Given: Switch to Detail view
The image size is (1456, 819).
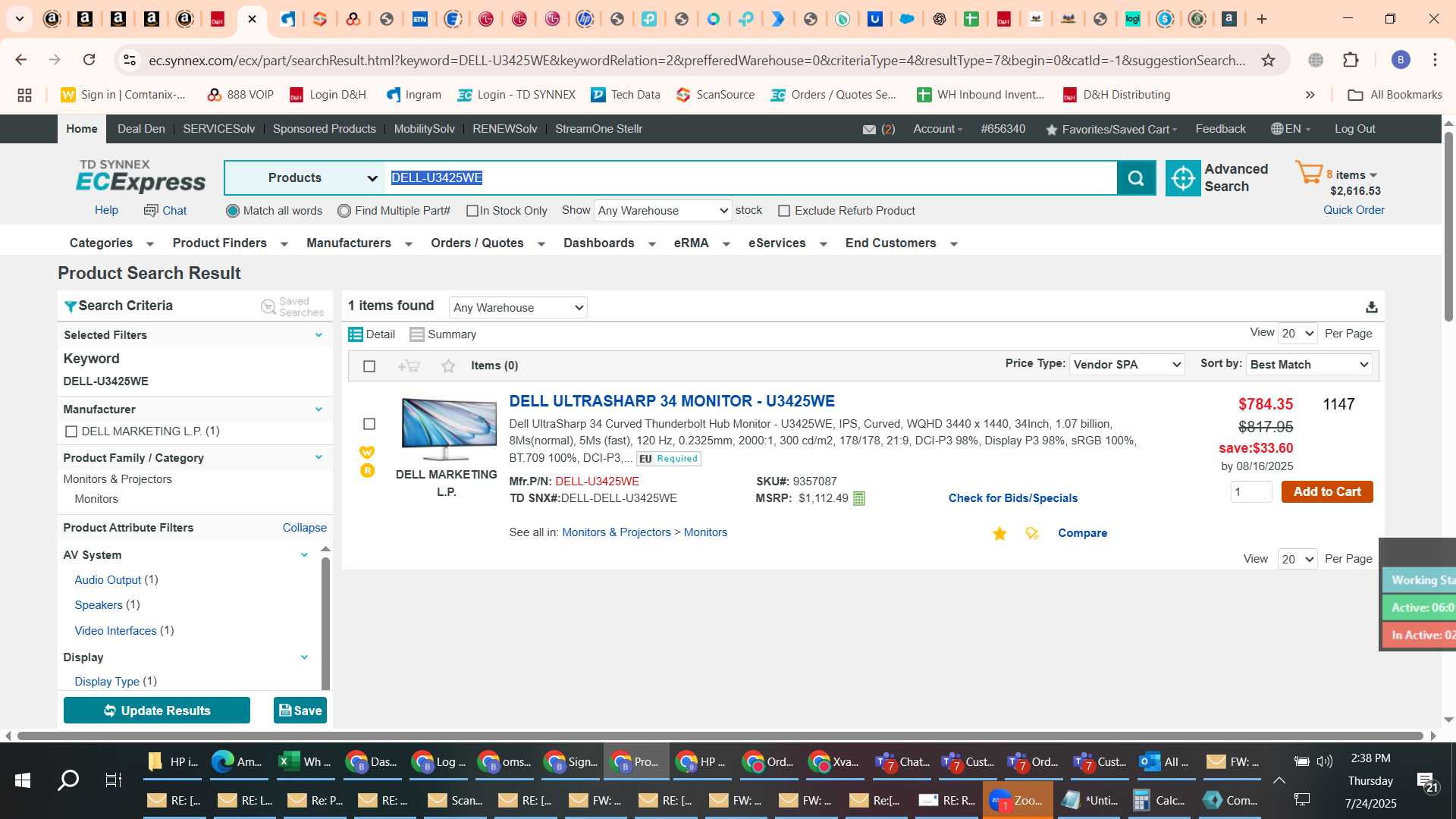Looking at the screenshot, I should click(372, 334).
